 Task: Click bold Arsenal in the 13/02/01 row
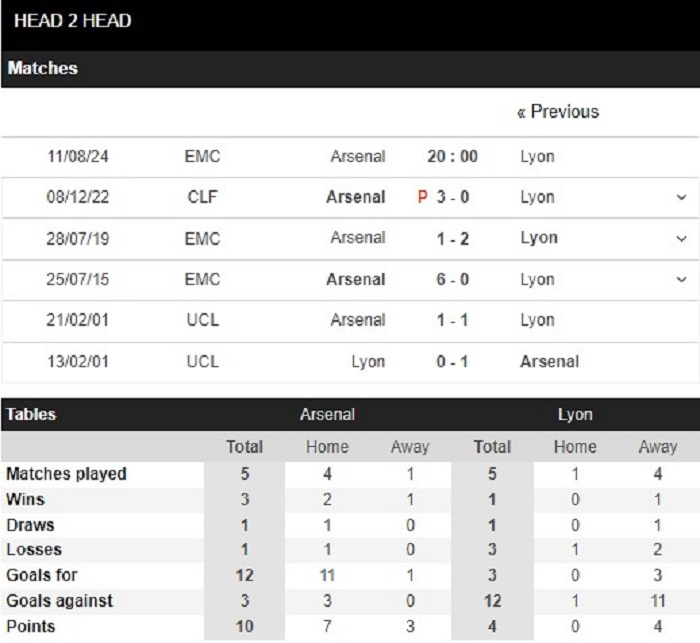pyautogui.click(x=550, y=361)
